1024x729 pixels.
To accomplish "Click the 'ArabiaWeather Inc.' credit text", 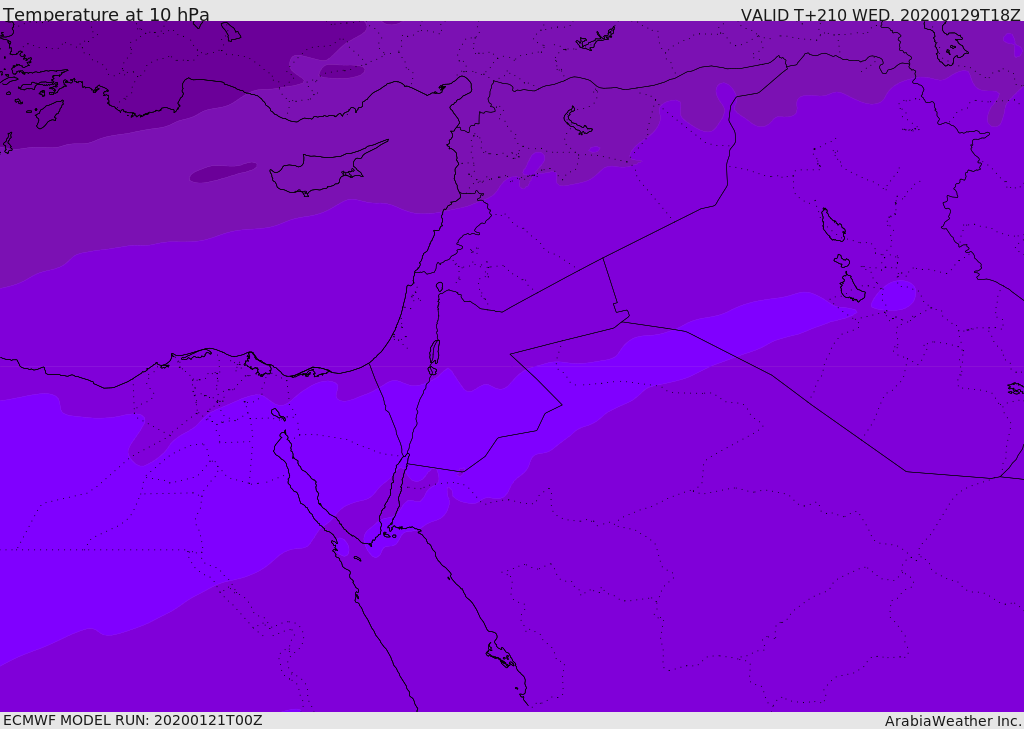I will pos(953,721).
